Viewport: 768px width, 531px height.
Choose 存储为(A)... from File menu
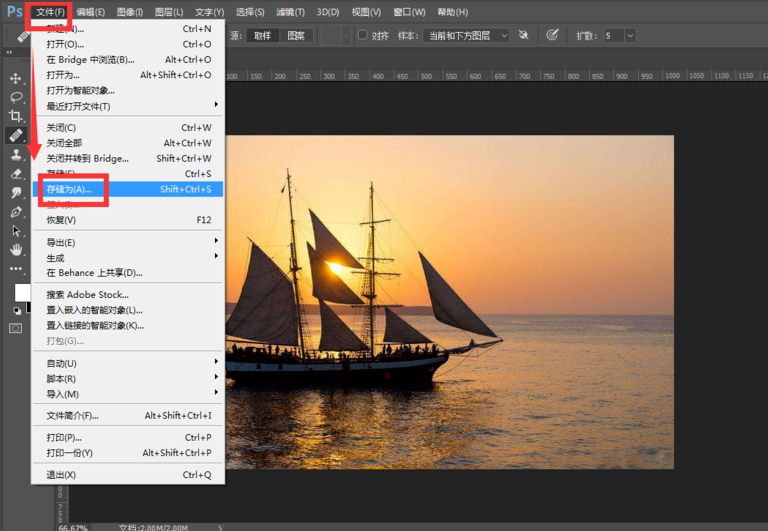click(x=69, y=188)
